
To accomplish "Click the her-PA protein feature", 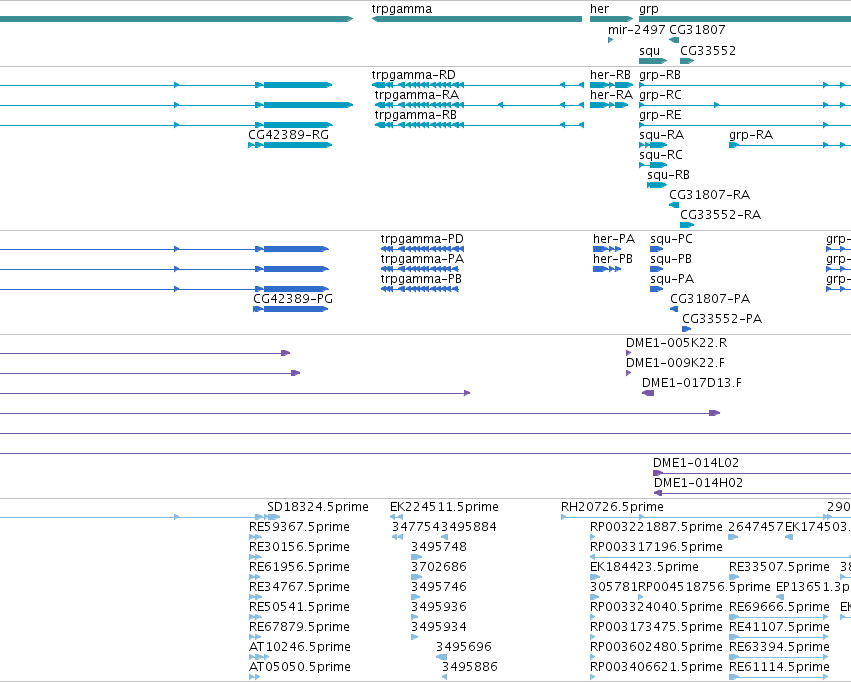I will click(x=607, y=249).
